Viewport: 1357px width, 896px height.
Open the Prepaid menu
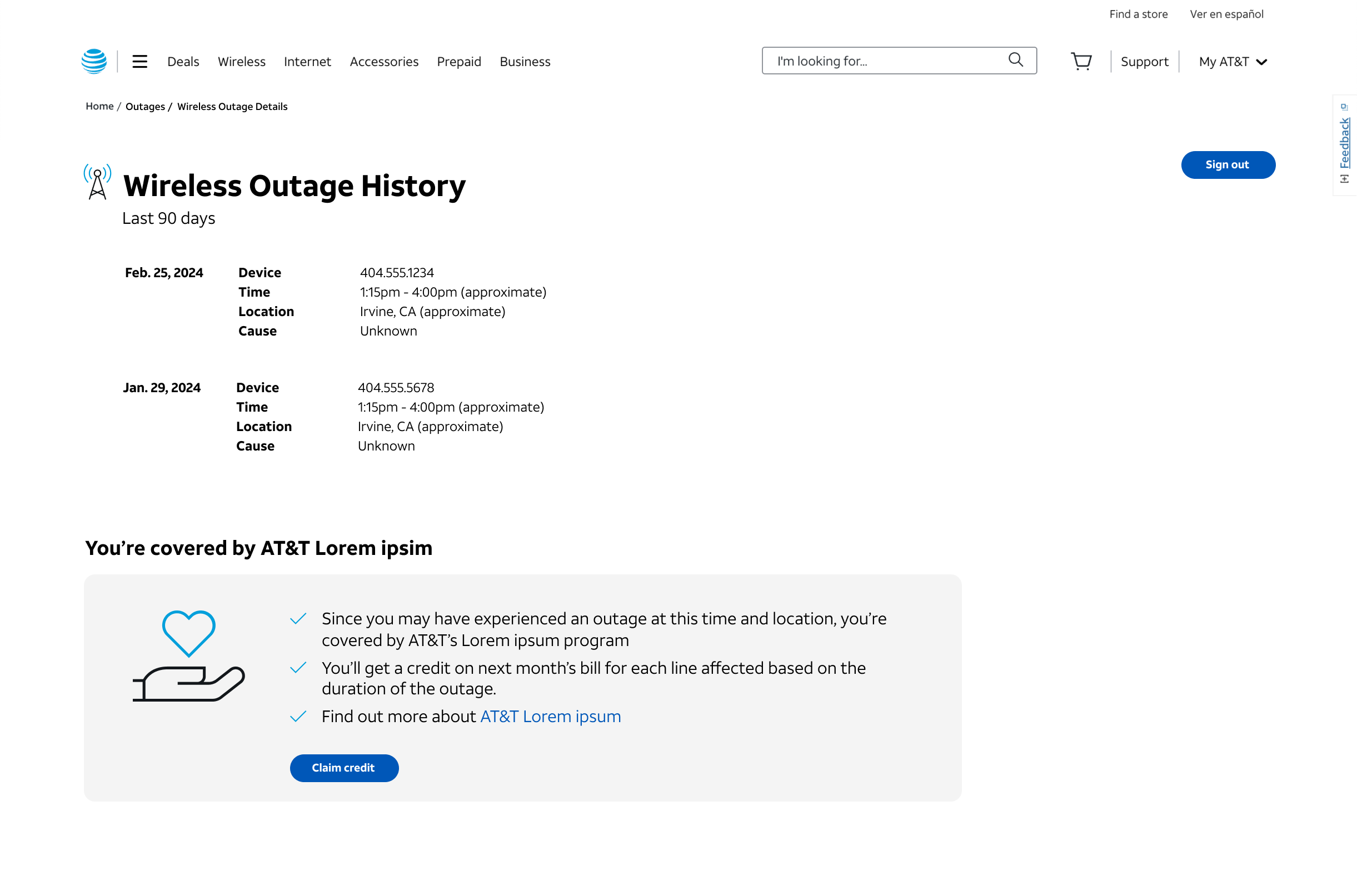pyautogui.click(x=459, y=62)
